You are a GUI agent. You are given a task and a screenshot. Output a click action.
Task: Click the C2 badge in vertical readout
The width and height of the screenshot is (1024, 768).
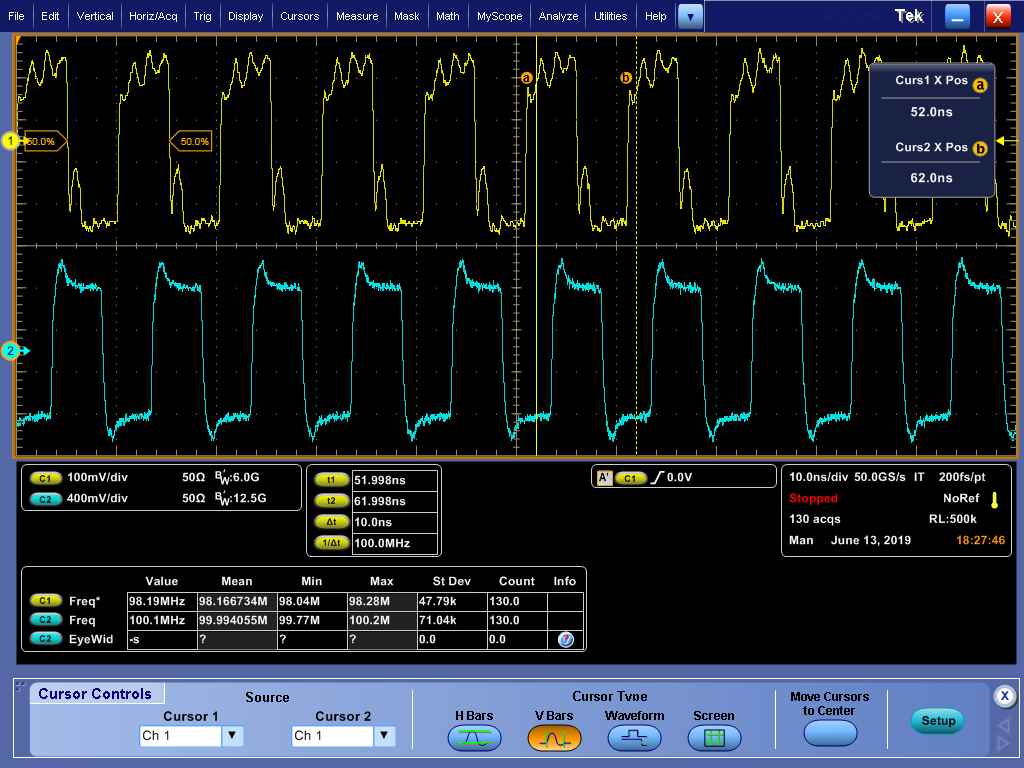(x=45, y=499)
